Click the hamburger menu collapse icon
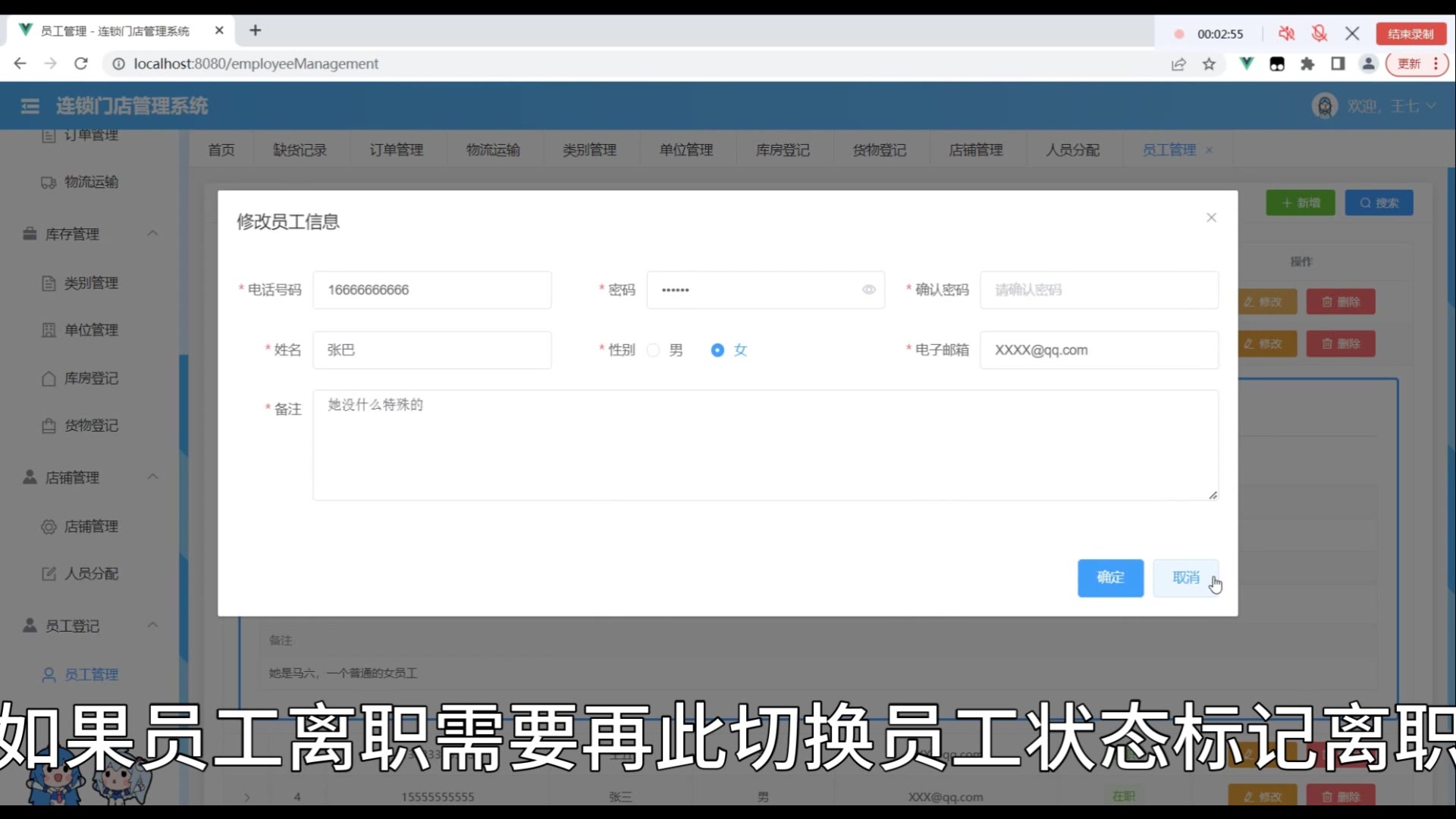 30,106
